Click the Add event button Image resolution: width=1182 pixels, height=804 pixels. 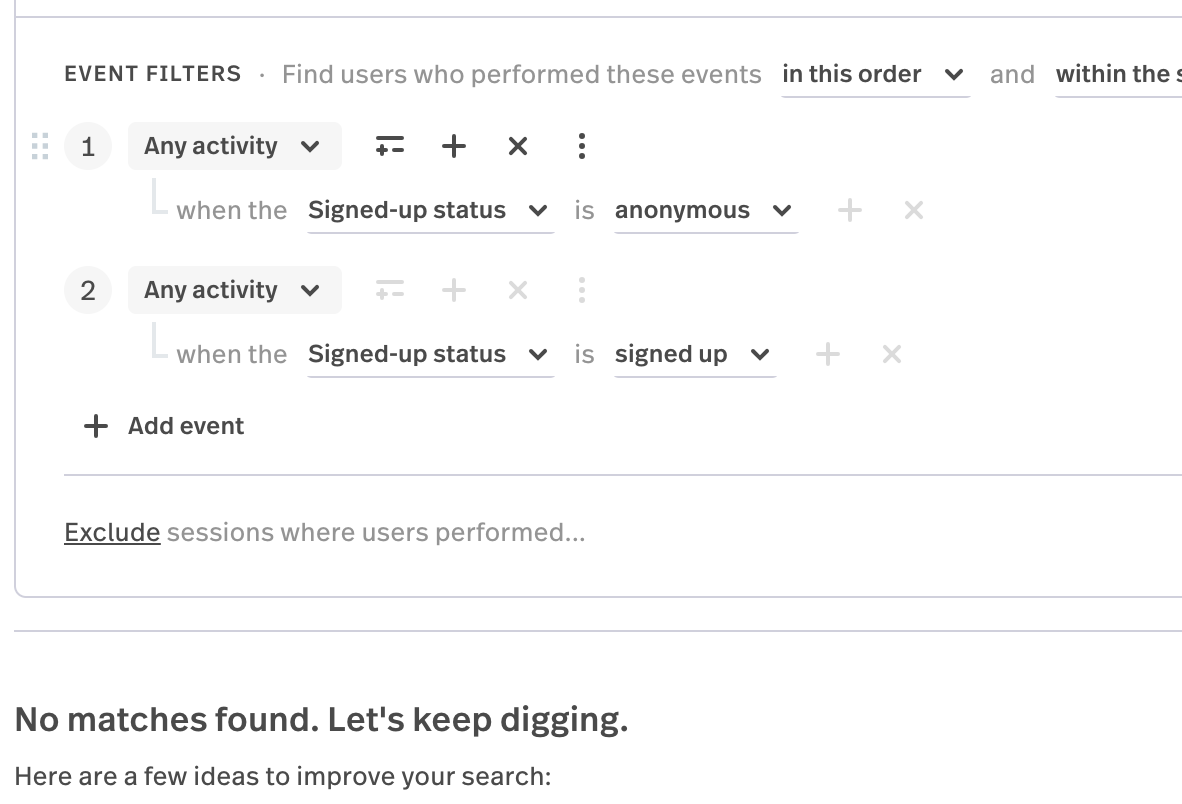[165, 426]
